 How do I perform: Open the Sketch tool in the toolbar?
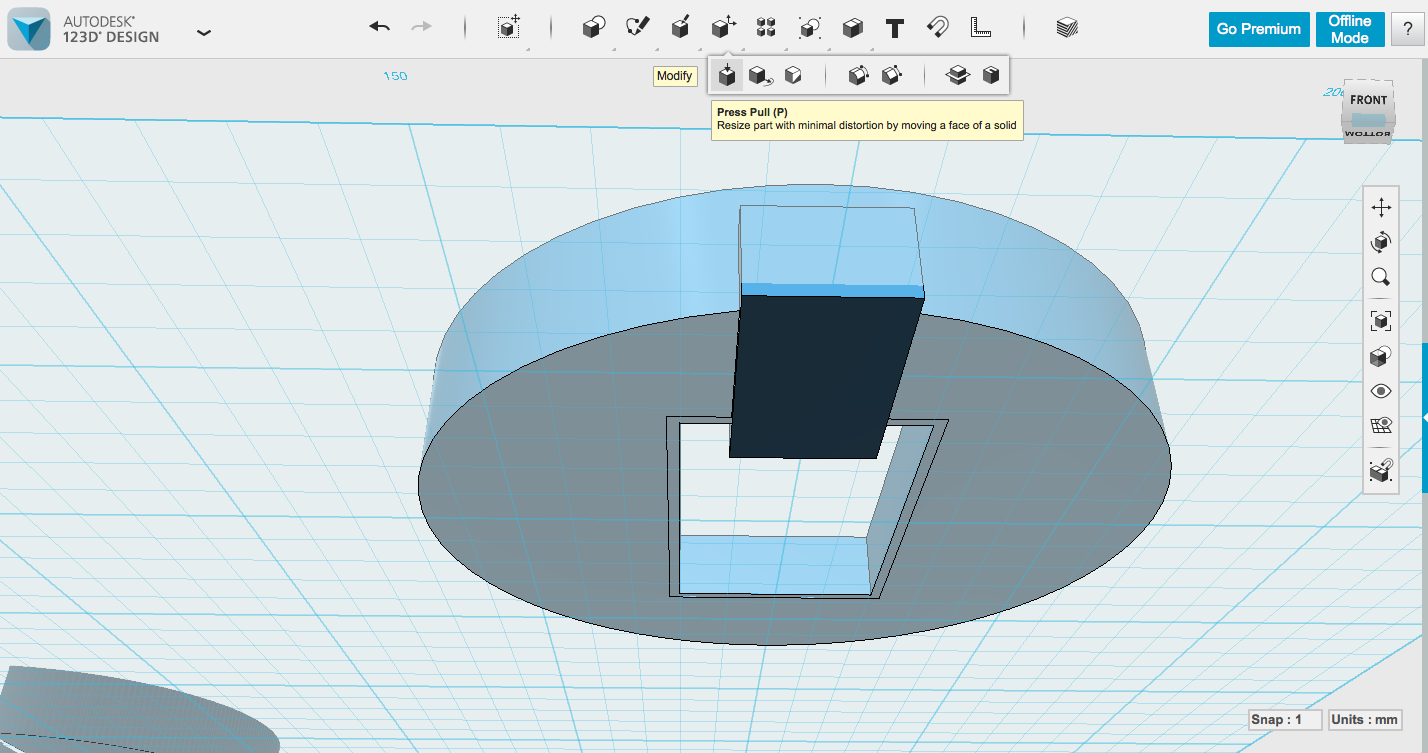click(638, 27)
